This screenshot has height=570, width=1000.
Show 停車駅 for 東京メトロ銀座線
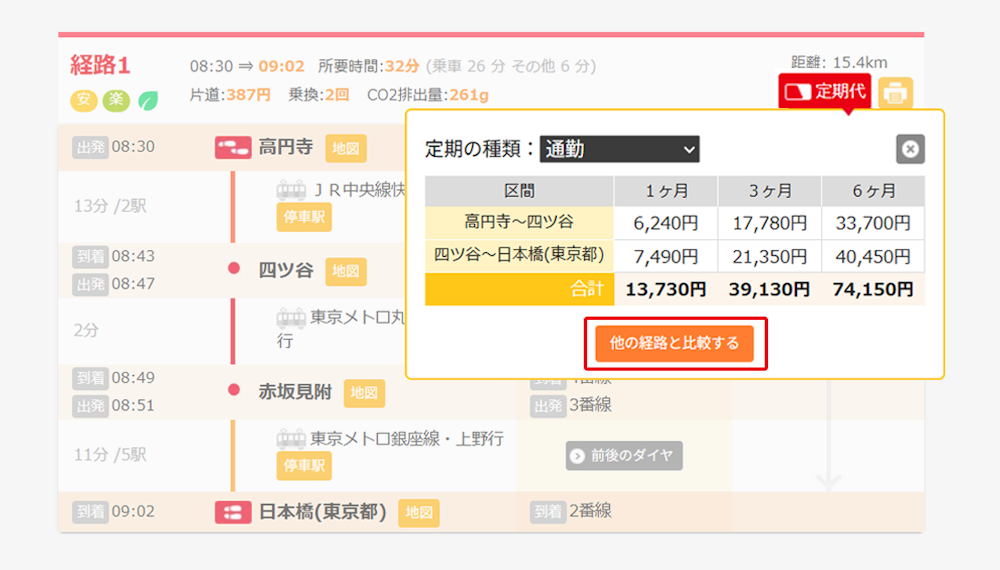[x=304, y=466]
